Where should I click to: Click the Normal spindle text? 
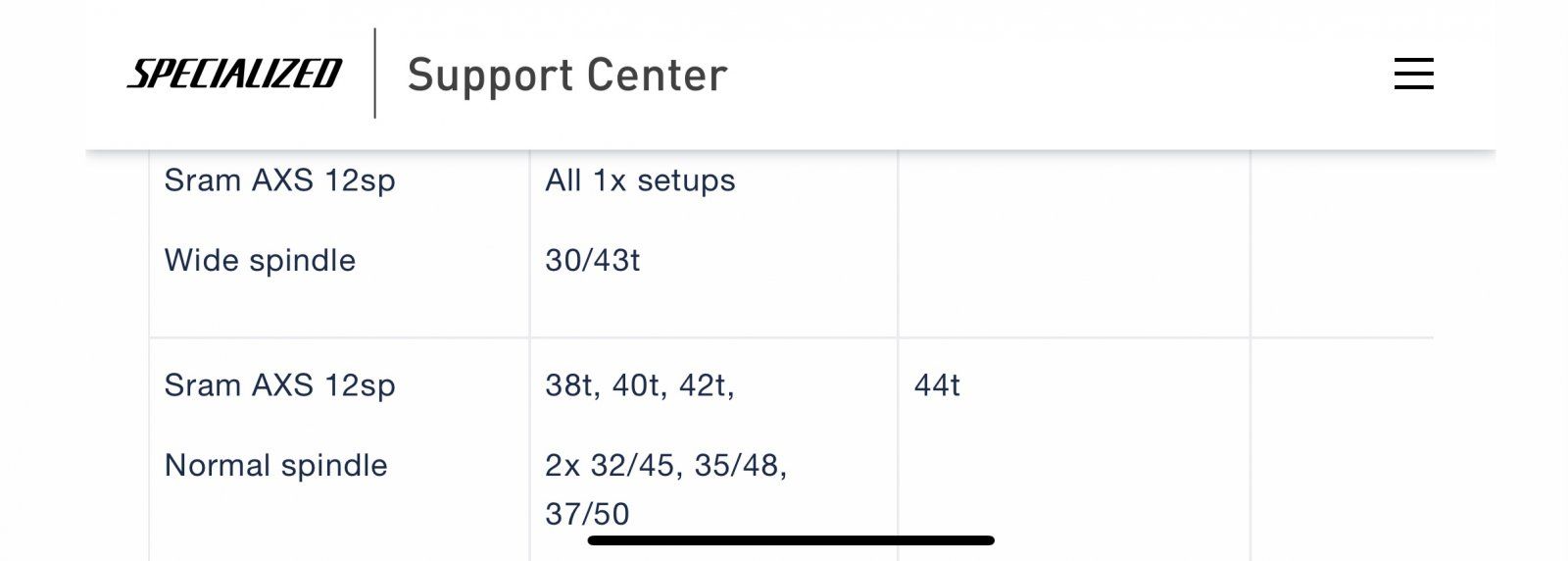click(x=275, y=466)
